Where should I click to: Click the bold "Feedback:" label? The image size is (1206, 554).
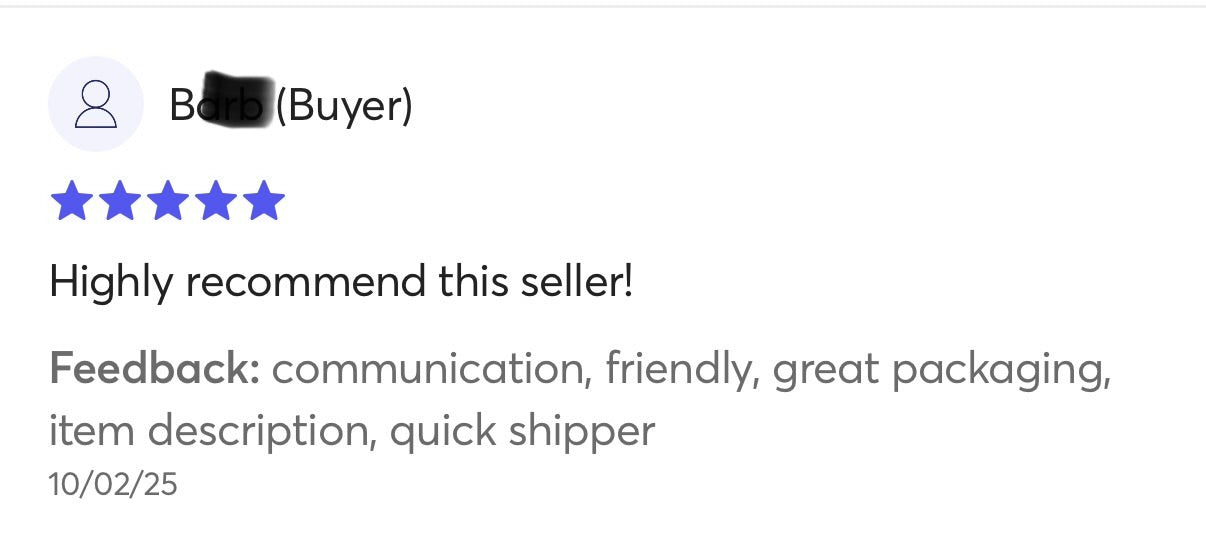155,369
